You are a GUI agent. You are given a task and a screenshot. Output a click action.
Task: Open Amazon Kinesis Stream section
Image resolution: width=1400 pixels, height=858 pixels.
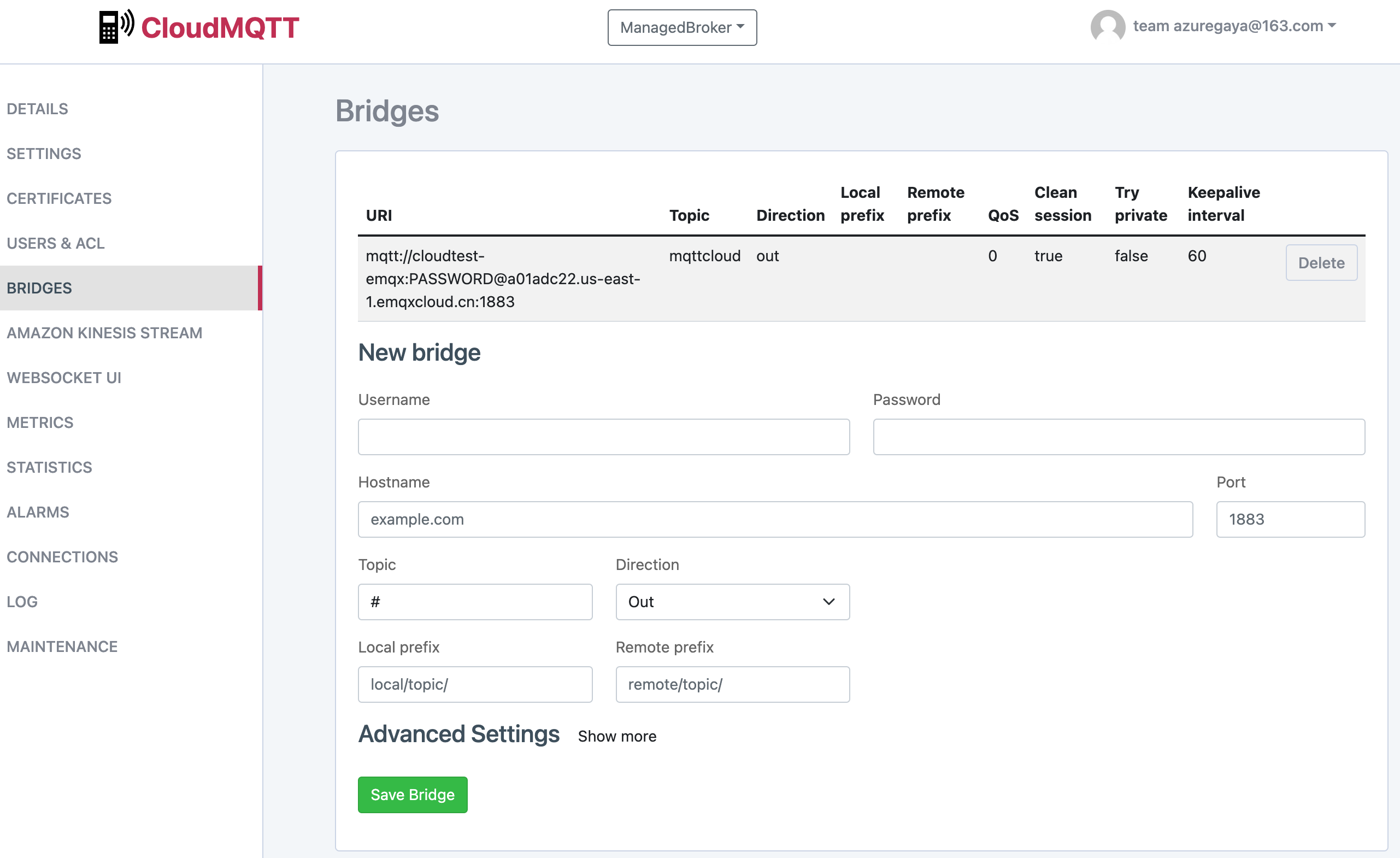pos(104,333)
